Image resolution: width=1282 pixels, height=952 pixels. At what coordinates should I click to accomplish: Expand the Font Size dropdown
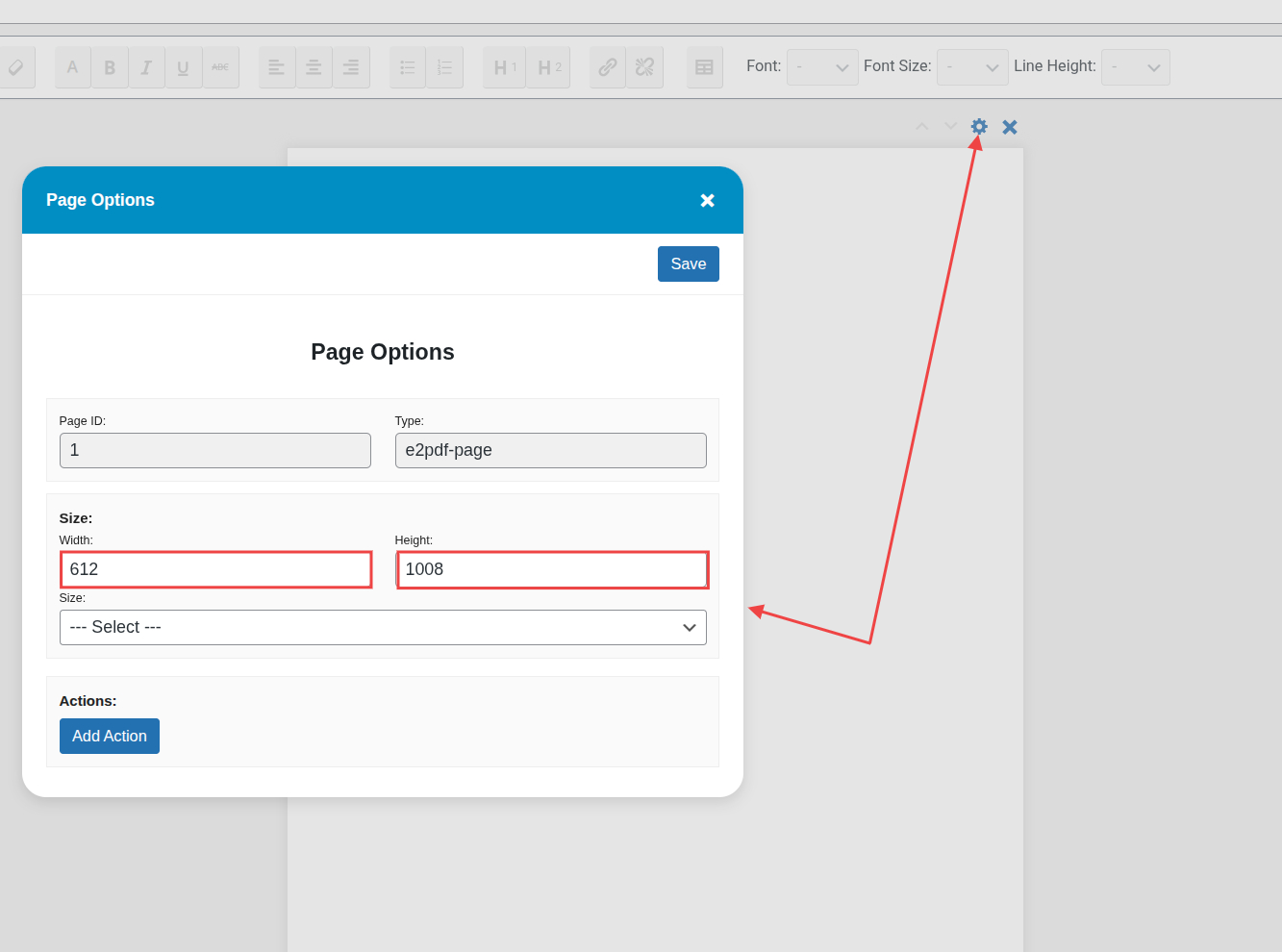tap(972, 67)
